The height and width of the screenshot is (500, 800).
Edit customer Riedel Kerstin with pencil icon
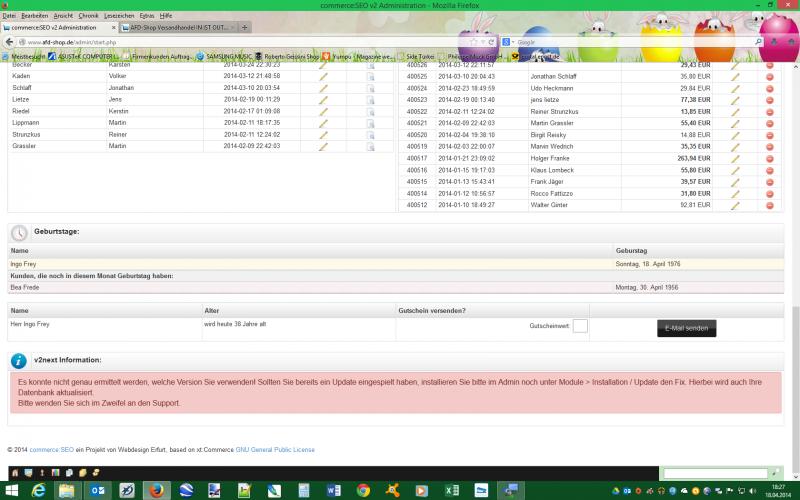(x=323, y=111)
